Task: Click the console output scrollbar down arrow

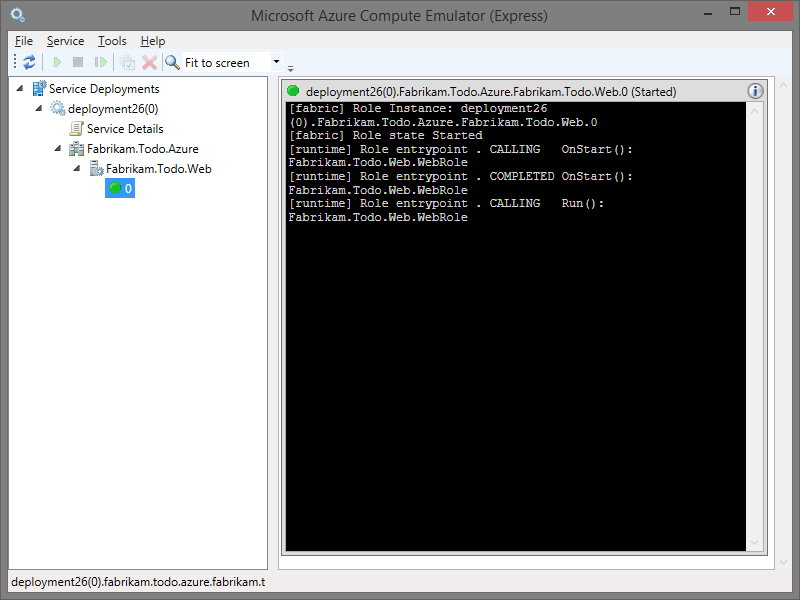Action: point(753,543)
